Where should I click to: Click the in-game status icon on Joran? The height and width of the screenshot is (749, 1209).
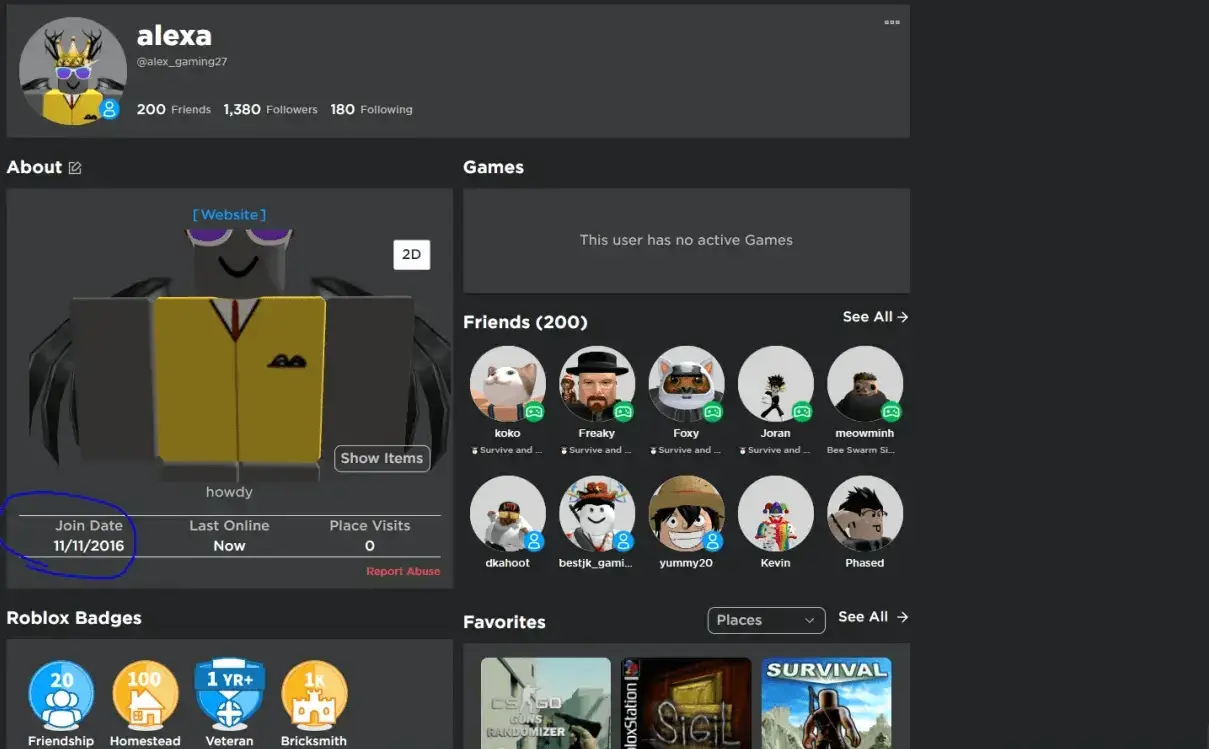802,411
